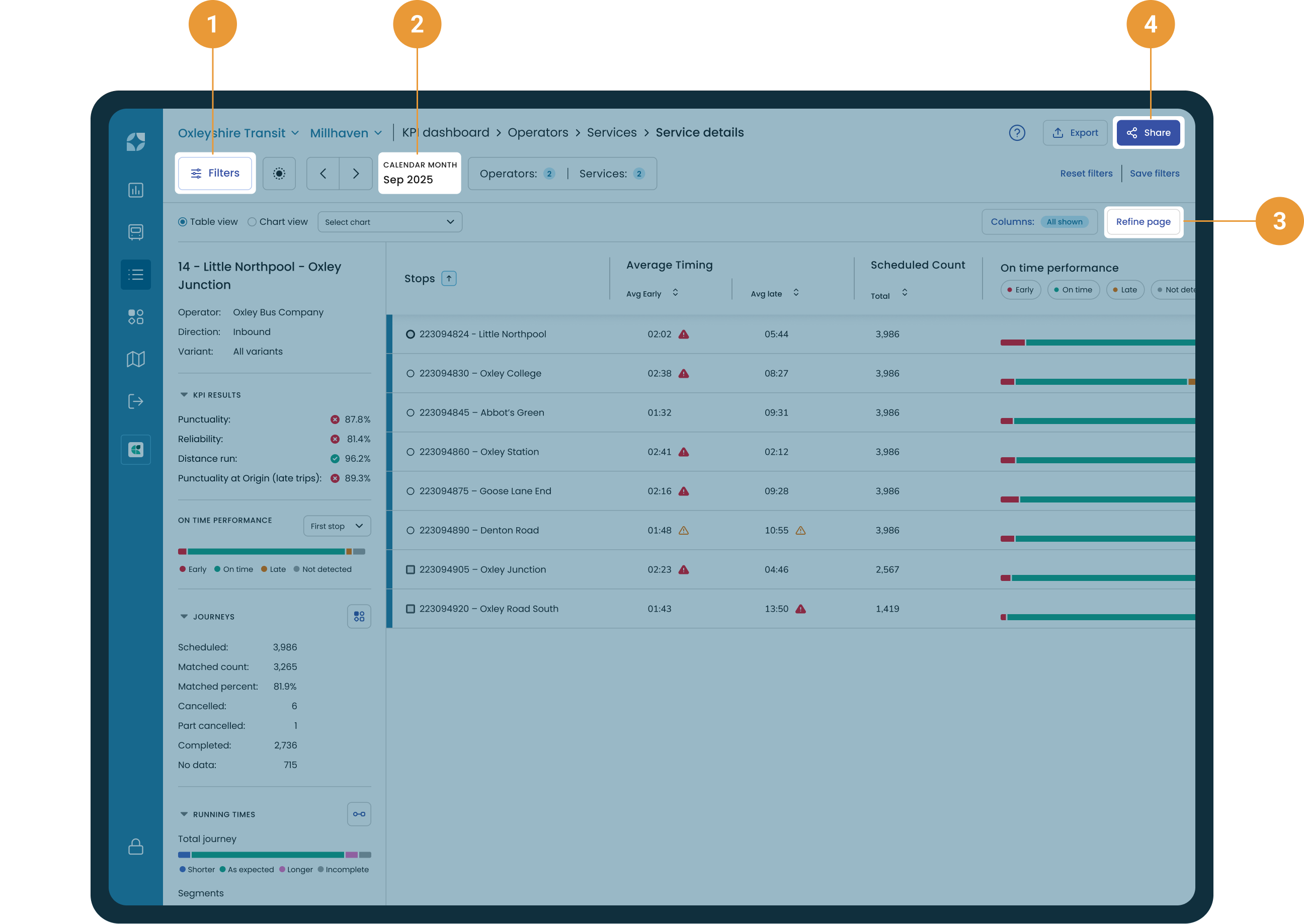Click the Share button
The image size is (1304, 924).
[x=1148, y=133]
